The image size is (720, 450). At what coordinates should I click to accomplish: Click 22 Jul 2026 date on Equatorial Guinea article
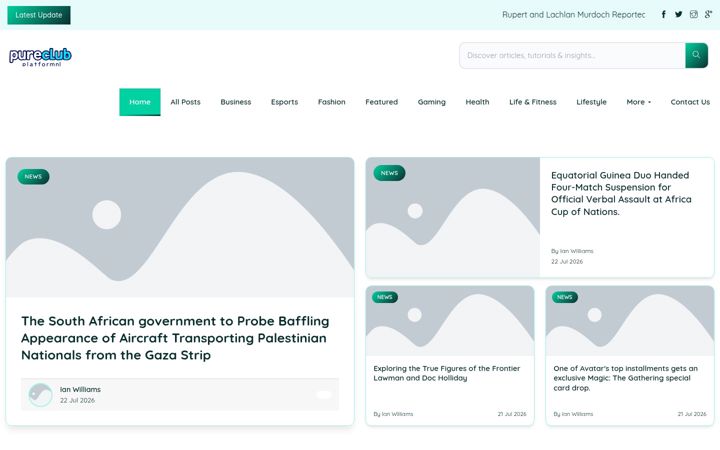pyautogui.click(x=567, y=262)
